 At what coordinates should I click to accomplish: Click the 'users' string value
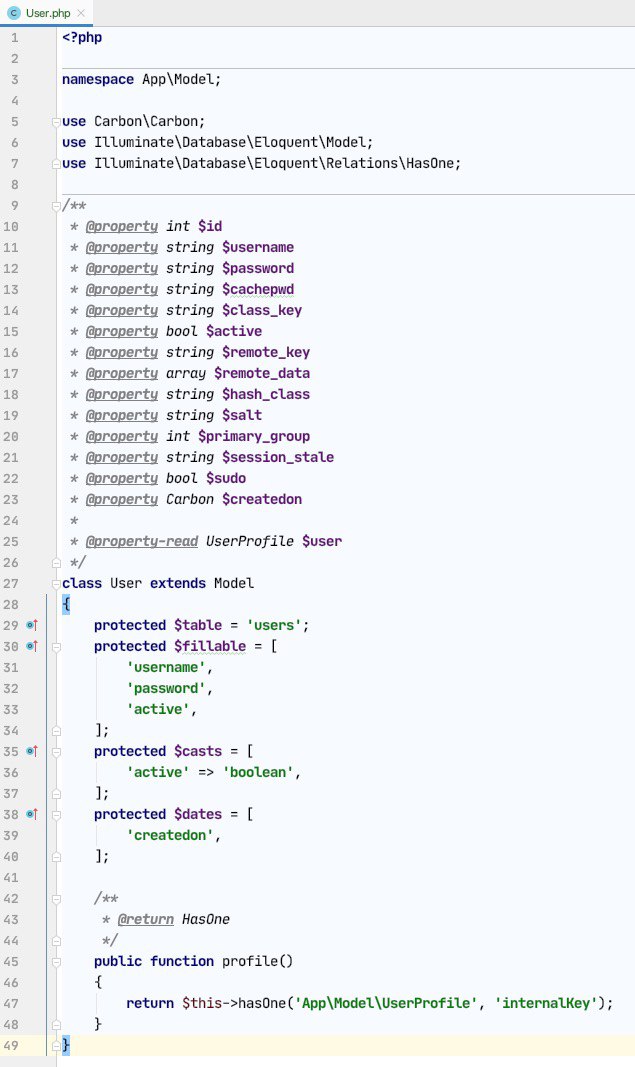[274, 625]
